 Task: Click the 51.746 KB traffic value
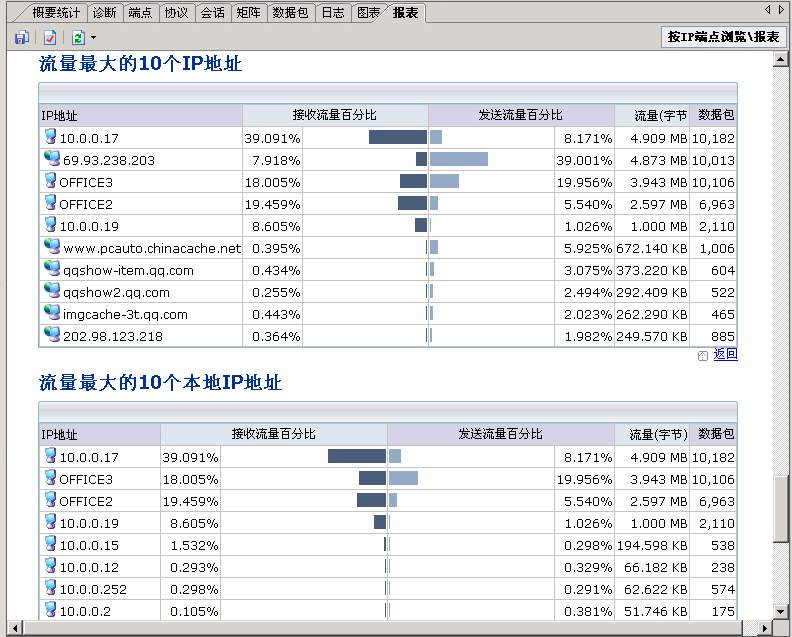[655, 612]
